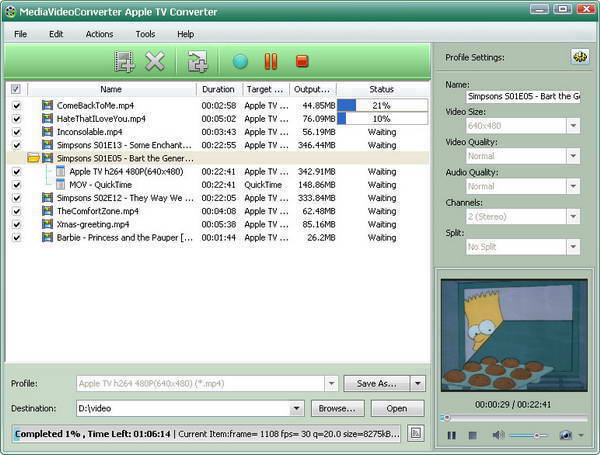Open the File menu
Image resolution: width=600 pixels, height=455 pixels.
(20, 34)
